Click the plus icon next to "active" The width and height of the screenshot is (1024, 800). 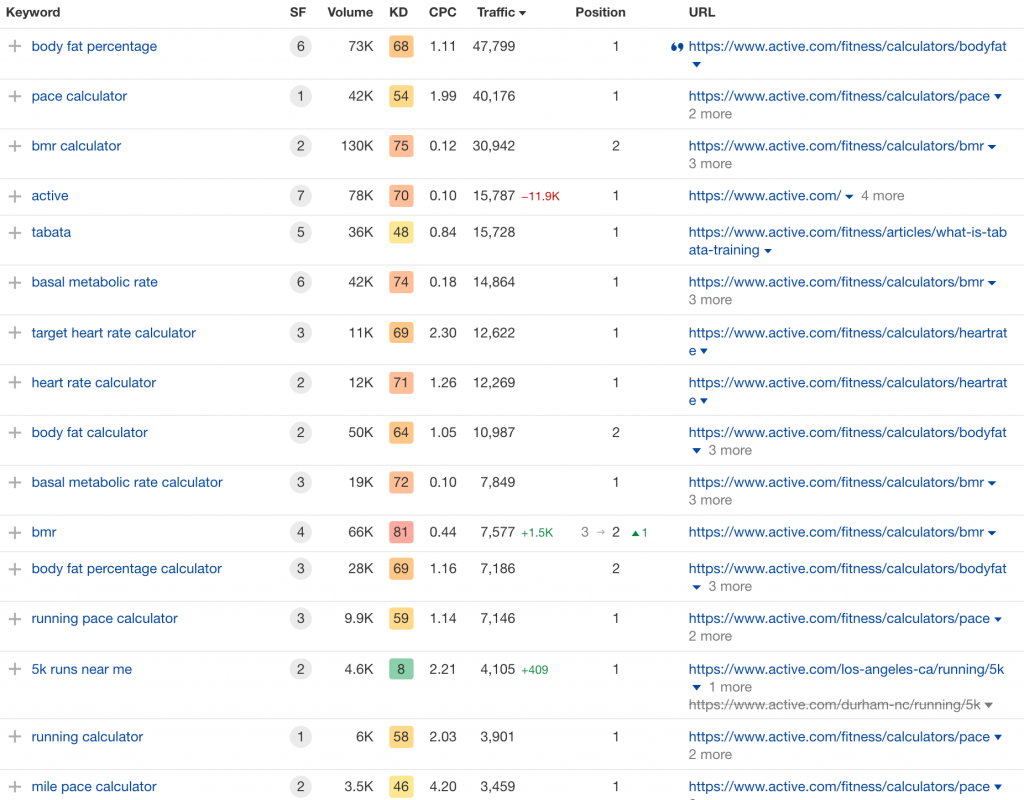coord(14,196)
